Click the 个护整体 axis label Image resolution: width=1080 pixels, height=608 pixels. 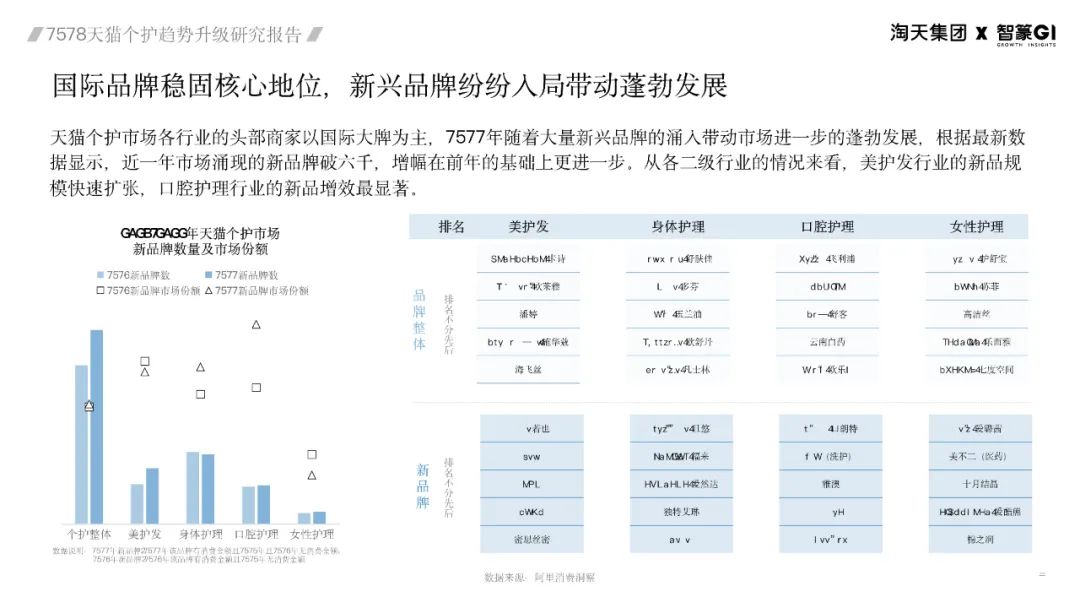pos(89,534)
